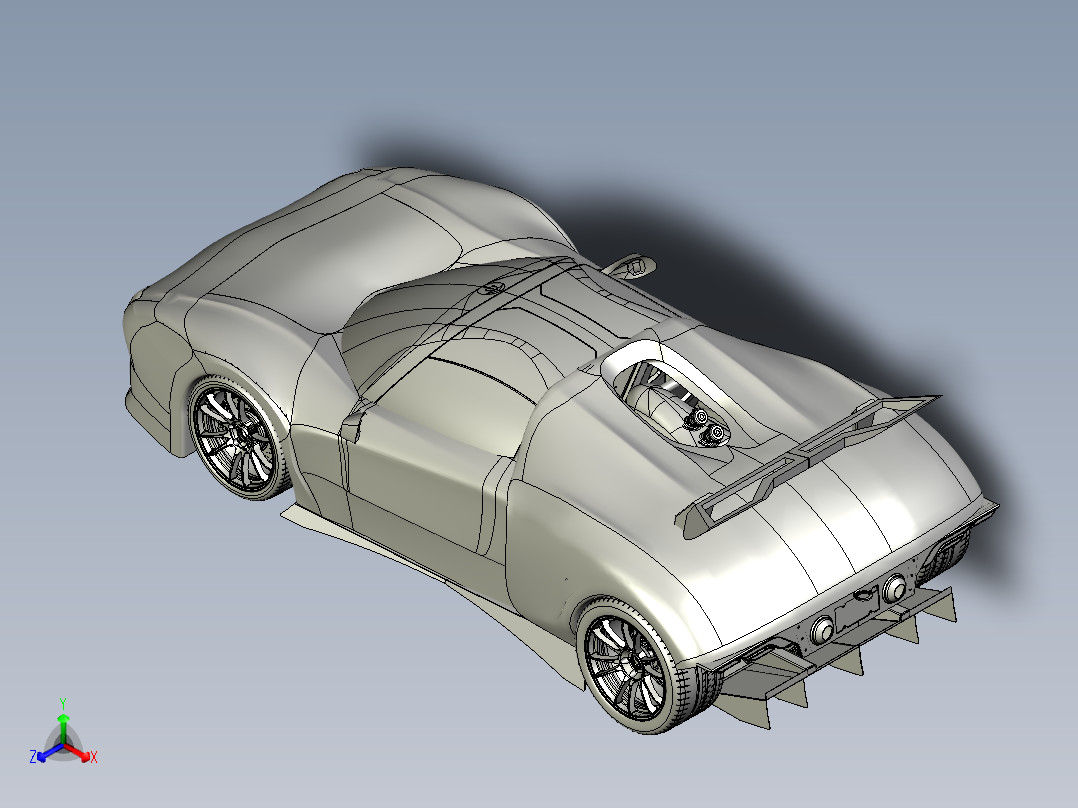Select the side mirror on the car
1078x808 pixels.
coord(630,267)
